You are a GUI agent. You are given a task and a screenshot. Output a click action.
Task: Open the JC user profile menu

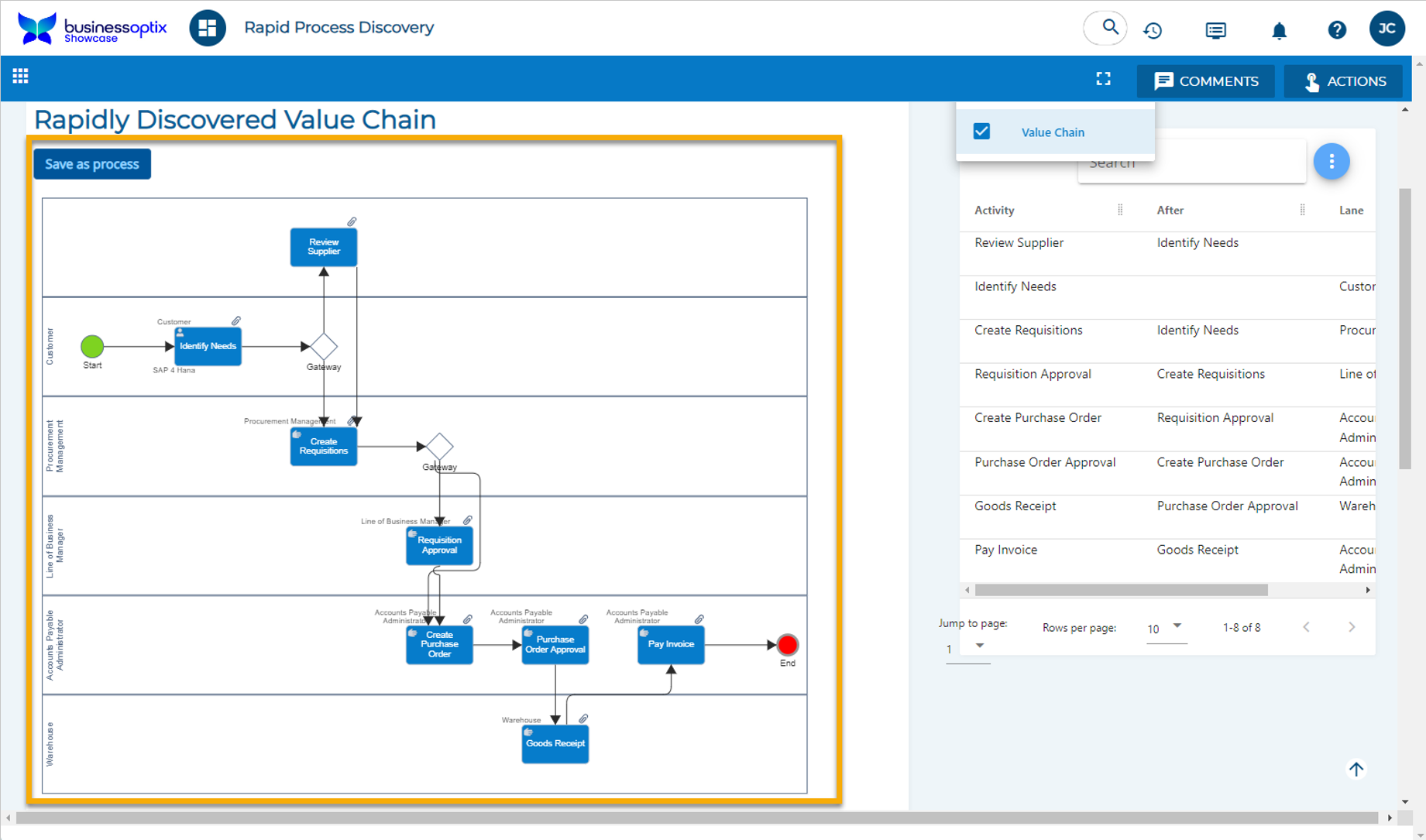click(x=1386, y=29)
